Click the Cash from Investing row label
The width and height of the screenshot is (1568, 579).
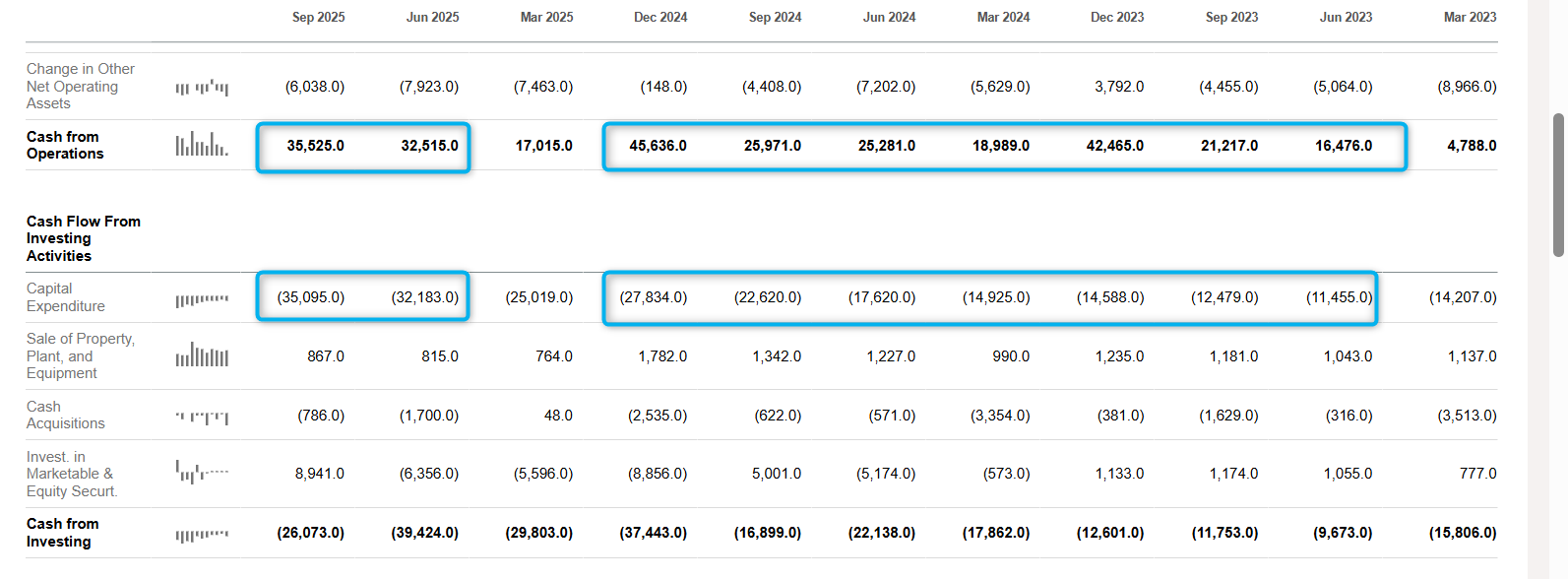coord(62,533)
